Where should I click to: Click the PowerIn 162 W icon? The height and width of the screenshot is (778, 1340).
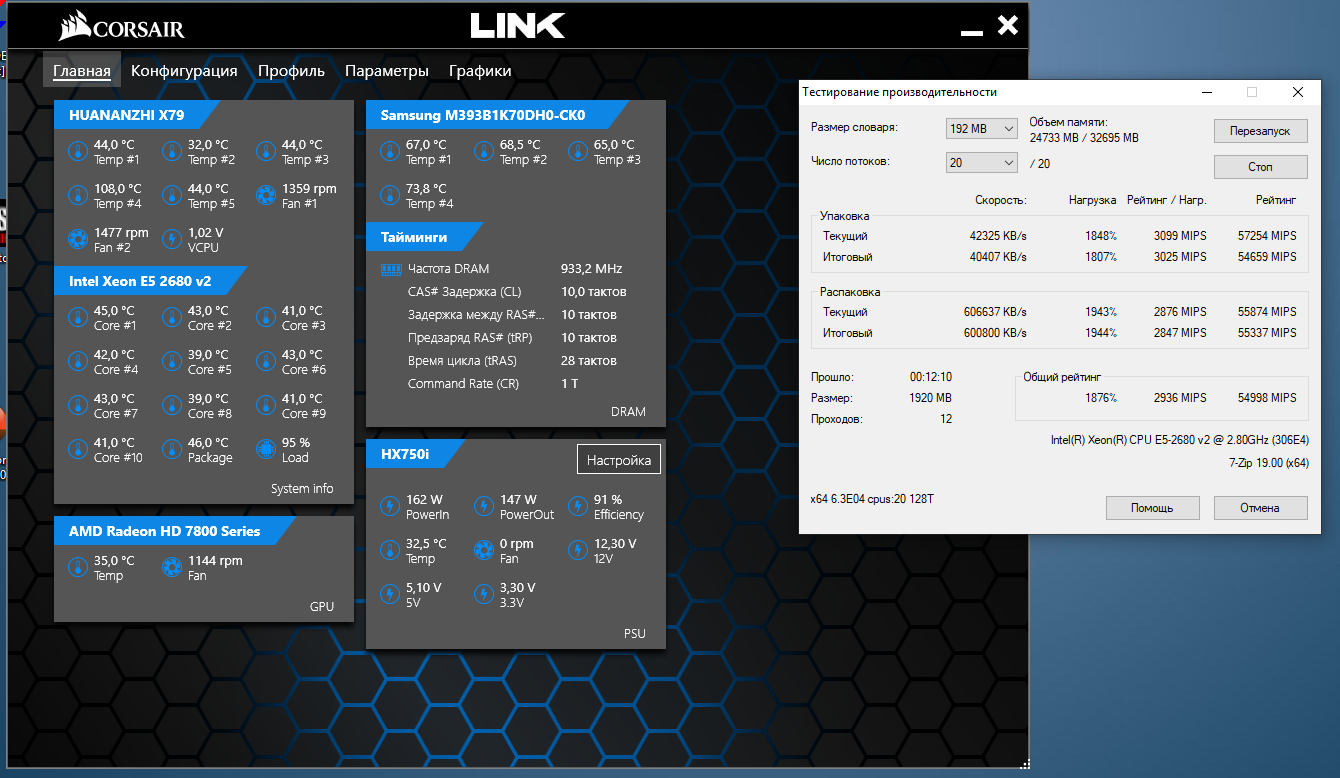[389, 506]
